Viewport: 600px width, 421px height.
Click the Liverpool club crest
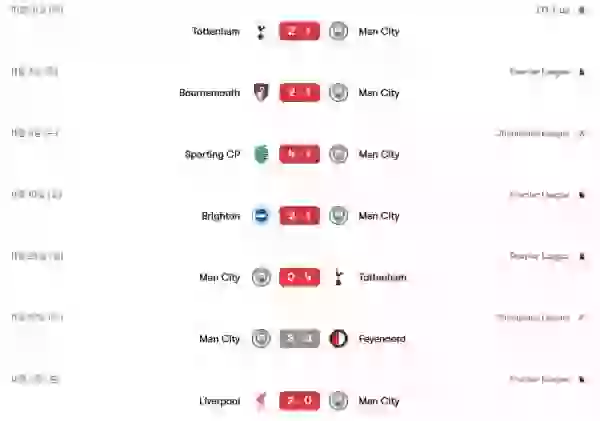coord(261,401)
